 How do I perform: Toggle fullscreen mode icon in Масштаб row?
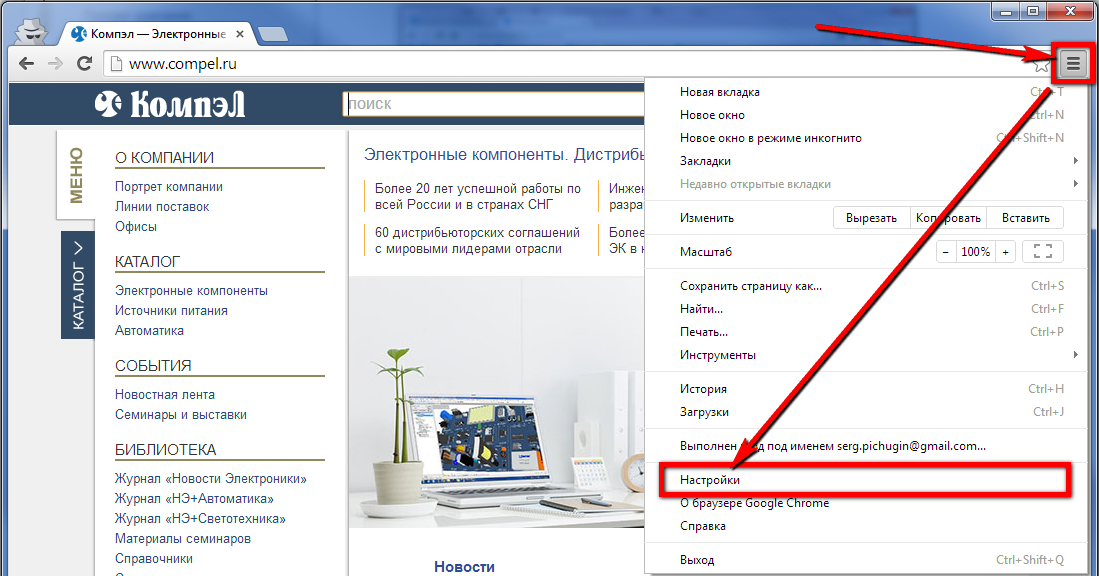click(x=1043, y=252)
